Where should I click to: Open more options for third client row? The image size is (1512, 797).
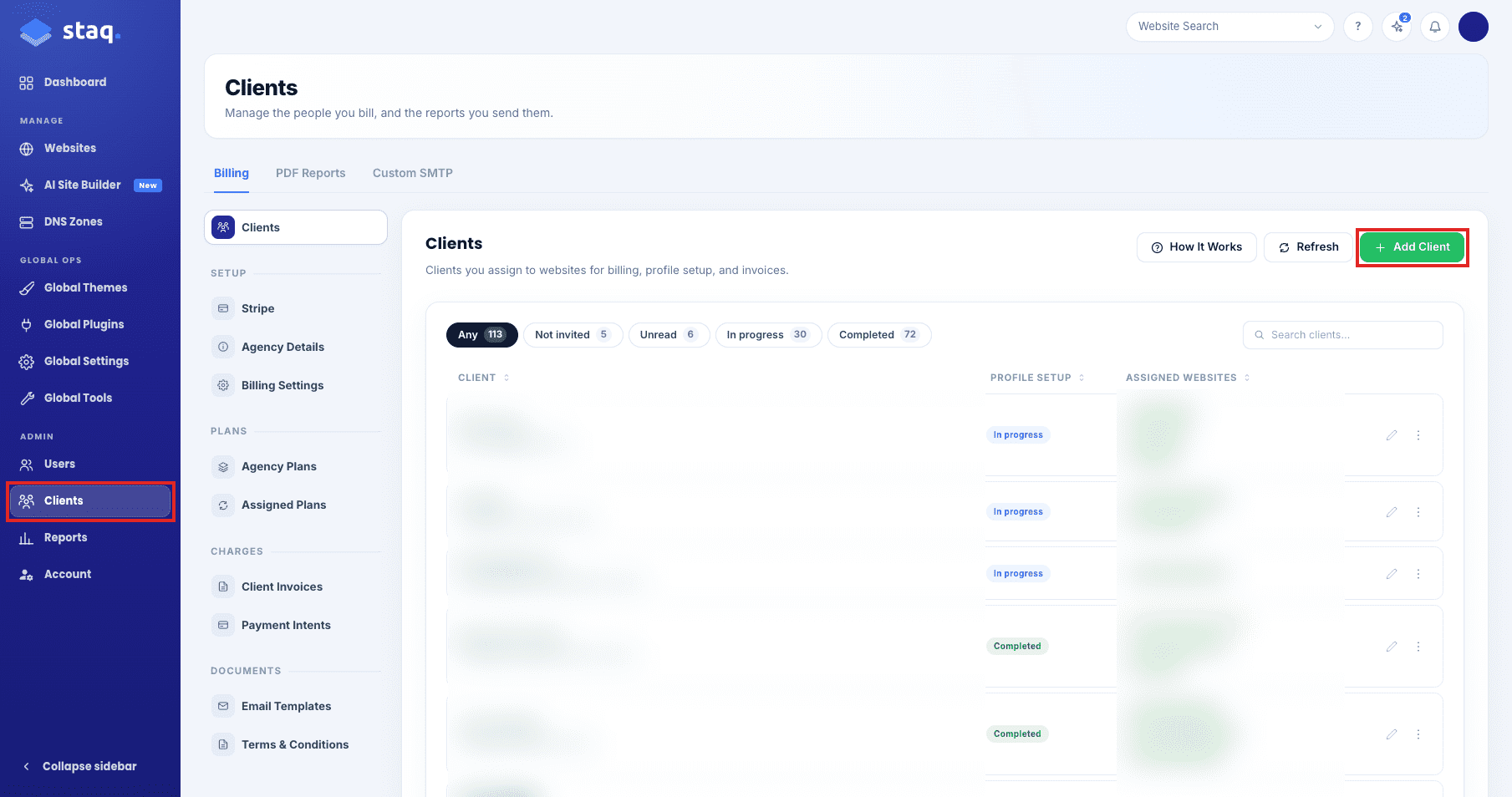click(1418, 574)
